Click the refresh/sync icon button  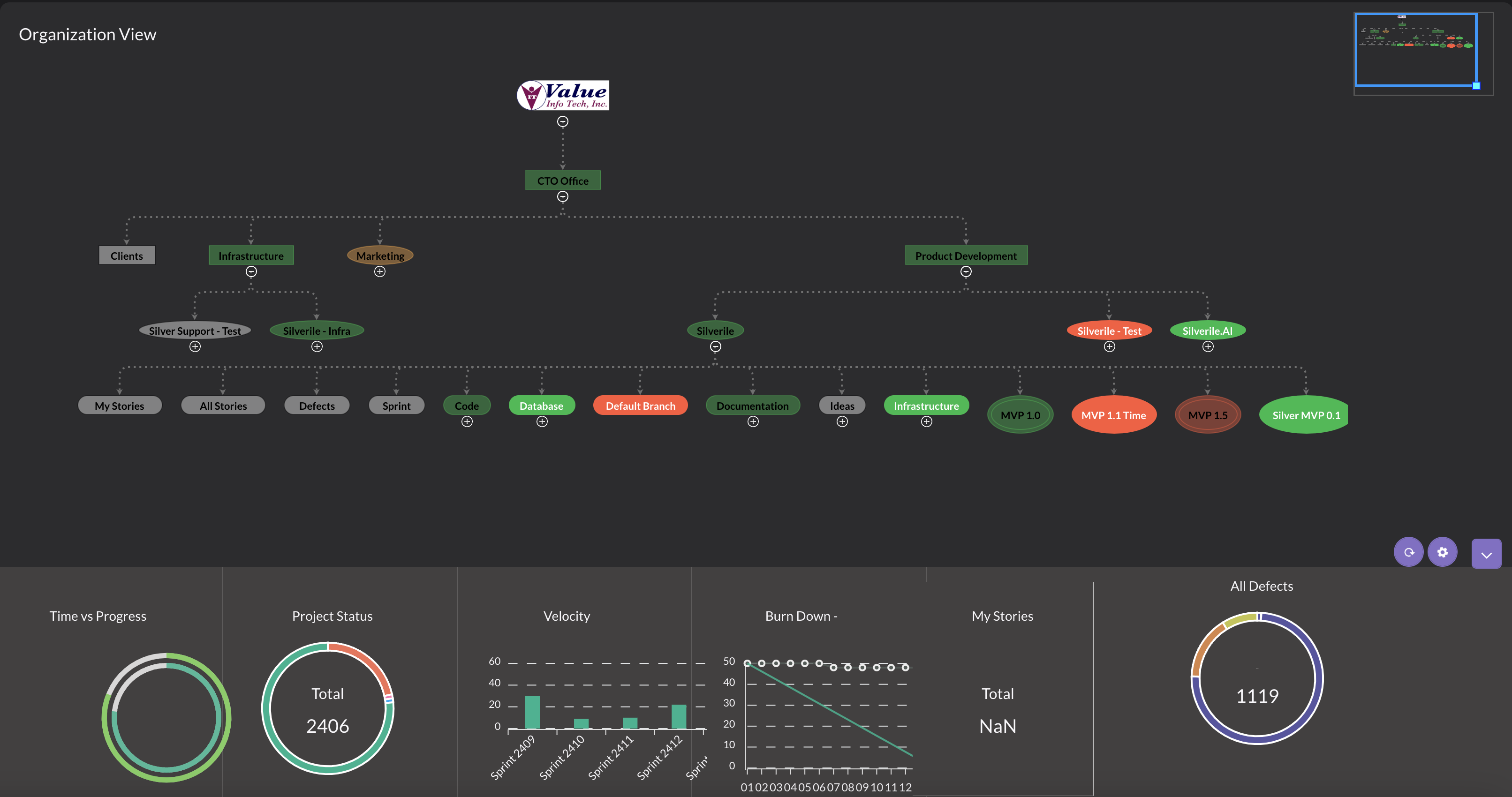point(1408,554)
